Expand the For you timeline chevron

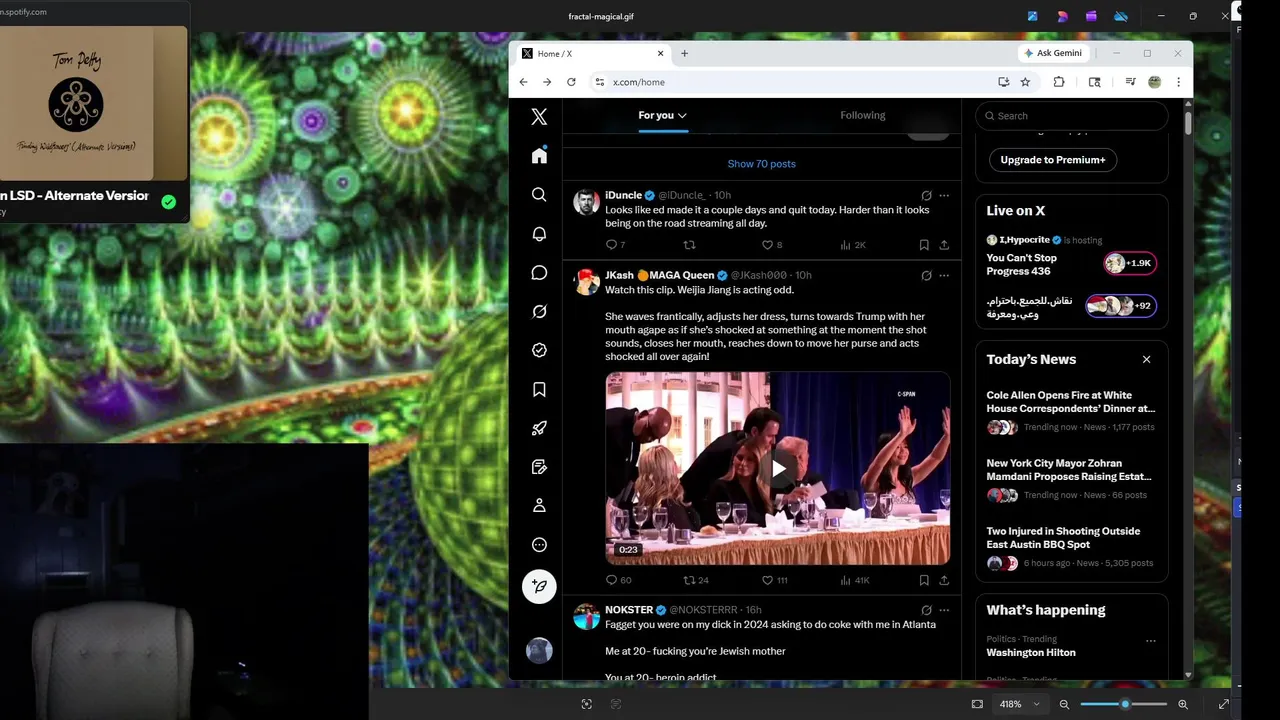pyautogui.click(x=682, y=116)
